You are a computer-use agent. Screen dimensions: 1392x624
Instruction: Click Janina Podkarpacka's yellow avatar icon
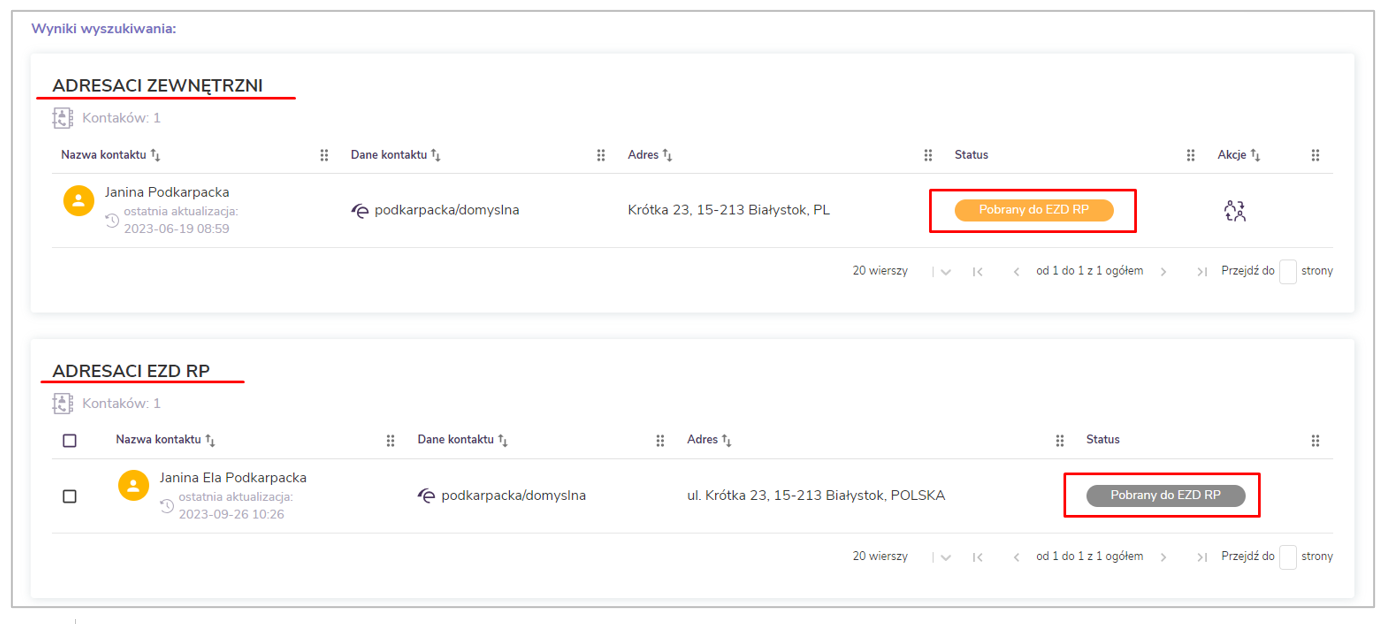(x=78, y=201)
